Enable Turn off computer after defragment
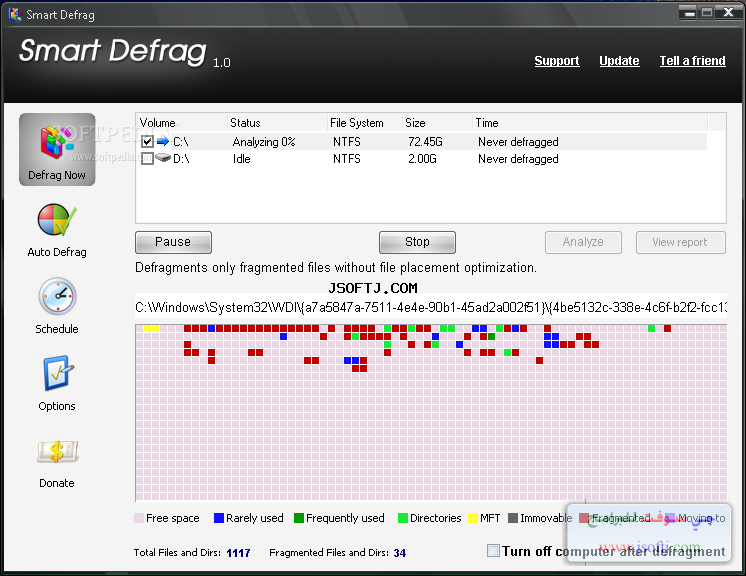The height and width of the screenshot is (576, 746). (x=493, y=551)
